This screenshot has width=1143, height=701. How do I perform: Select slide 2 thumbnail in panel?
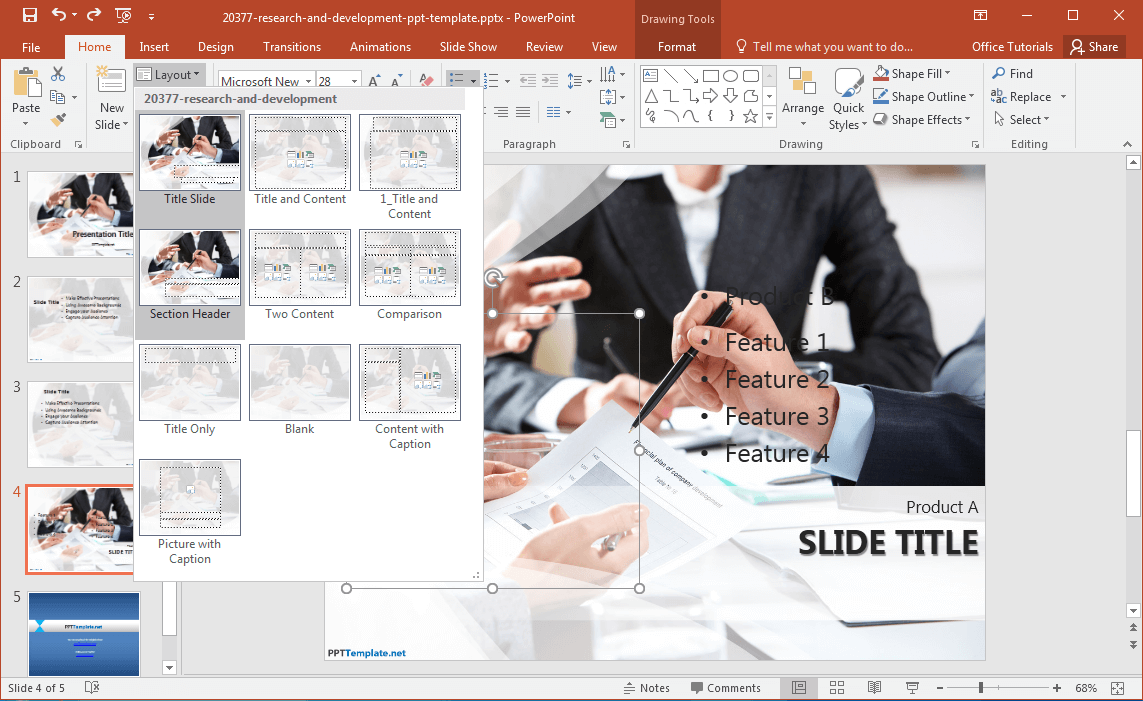click(x=80, y=319)
